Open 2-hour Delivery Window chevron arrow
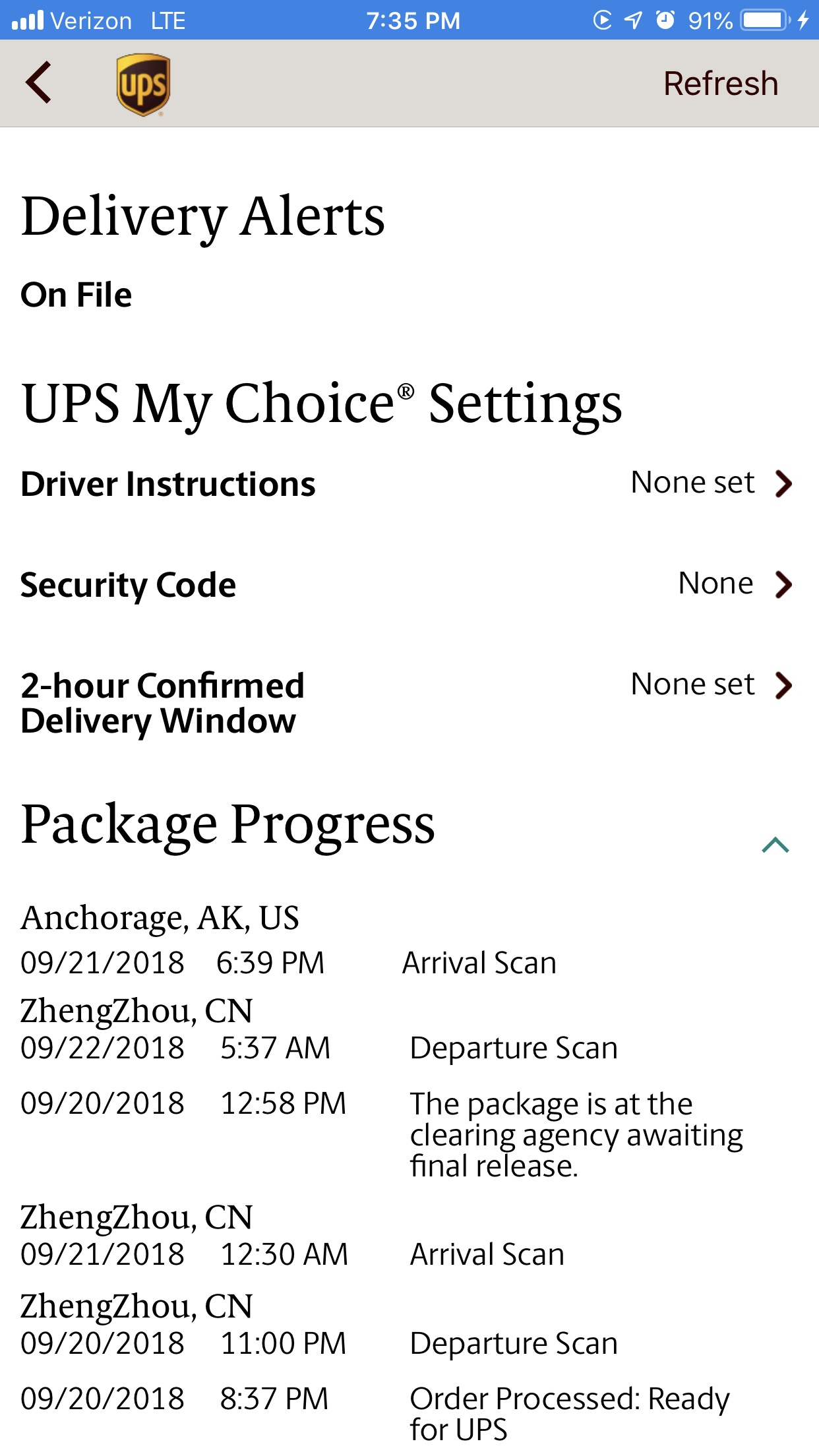This screenshot has height=1456, width=819. coord(783,685)
